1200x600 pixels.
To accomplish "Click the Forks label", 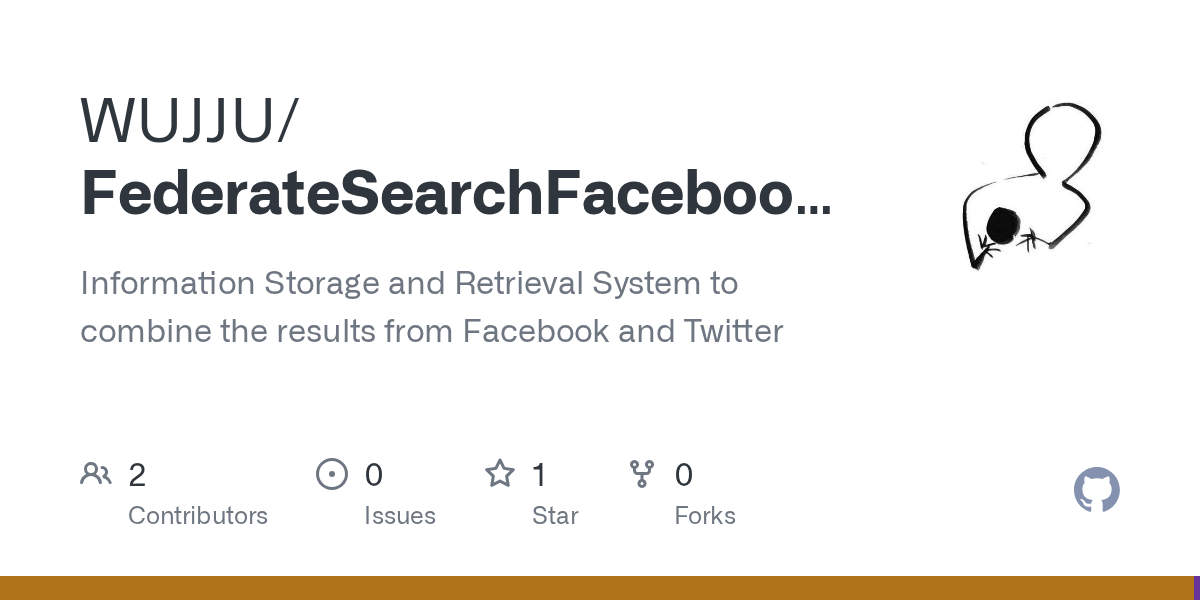I will (x=705, y=516).
